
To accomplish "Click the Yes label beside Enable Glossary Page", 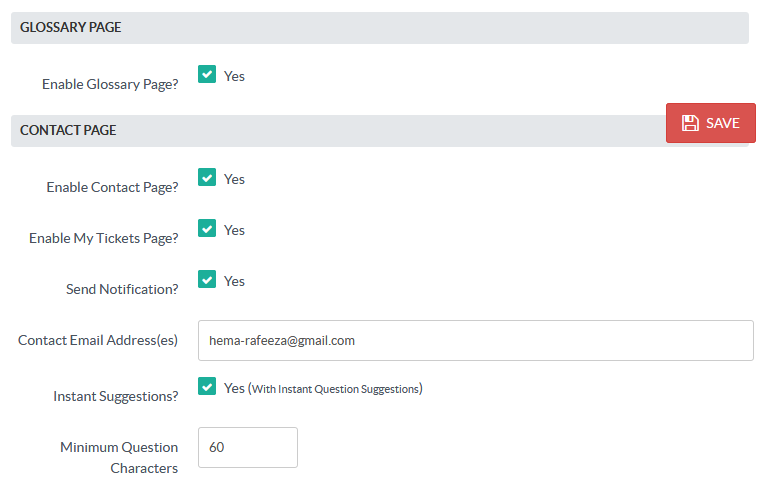I will (234, 76).
